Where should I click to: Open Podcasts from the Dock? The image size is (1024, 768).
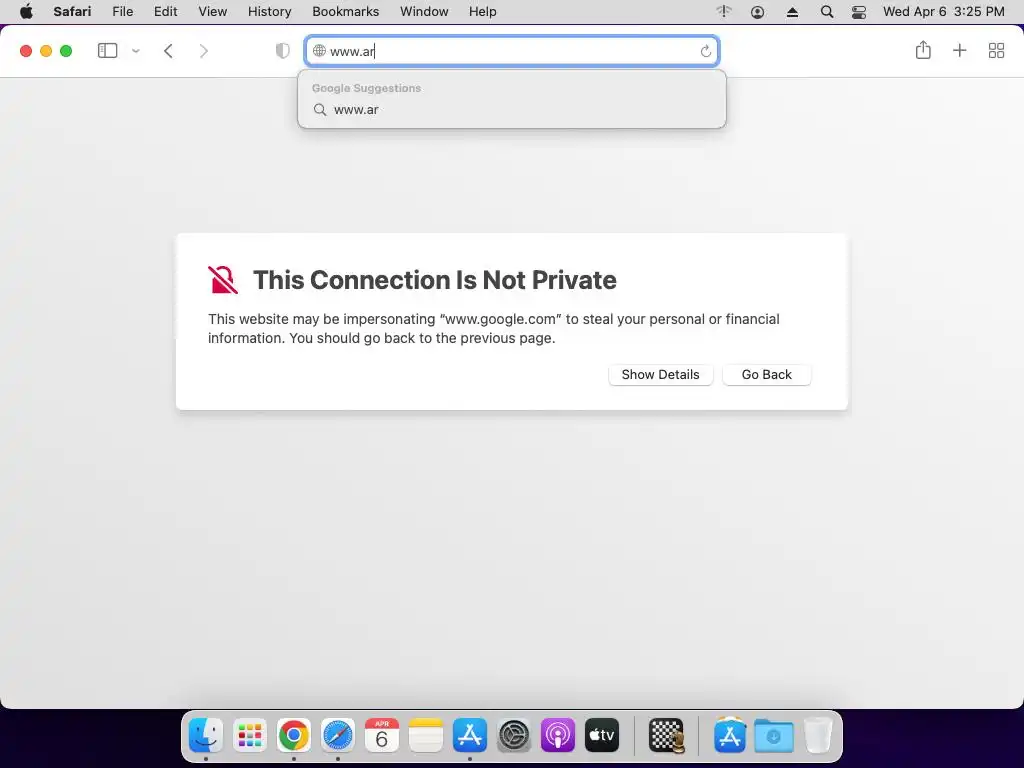[x=558, y=735]
